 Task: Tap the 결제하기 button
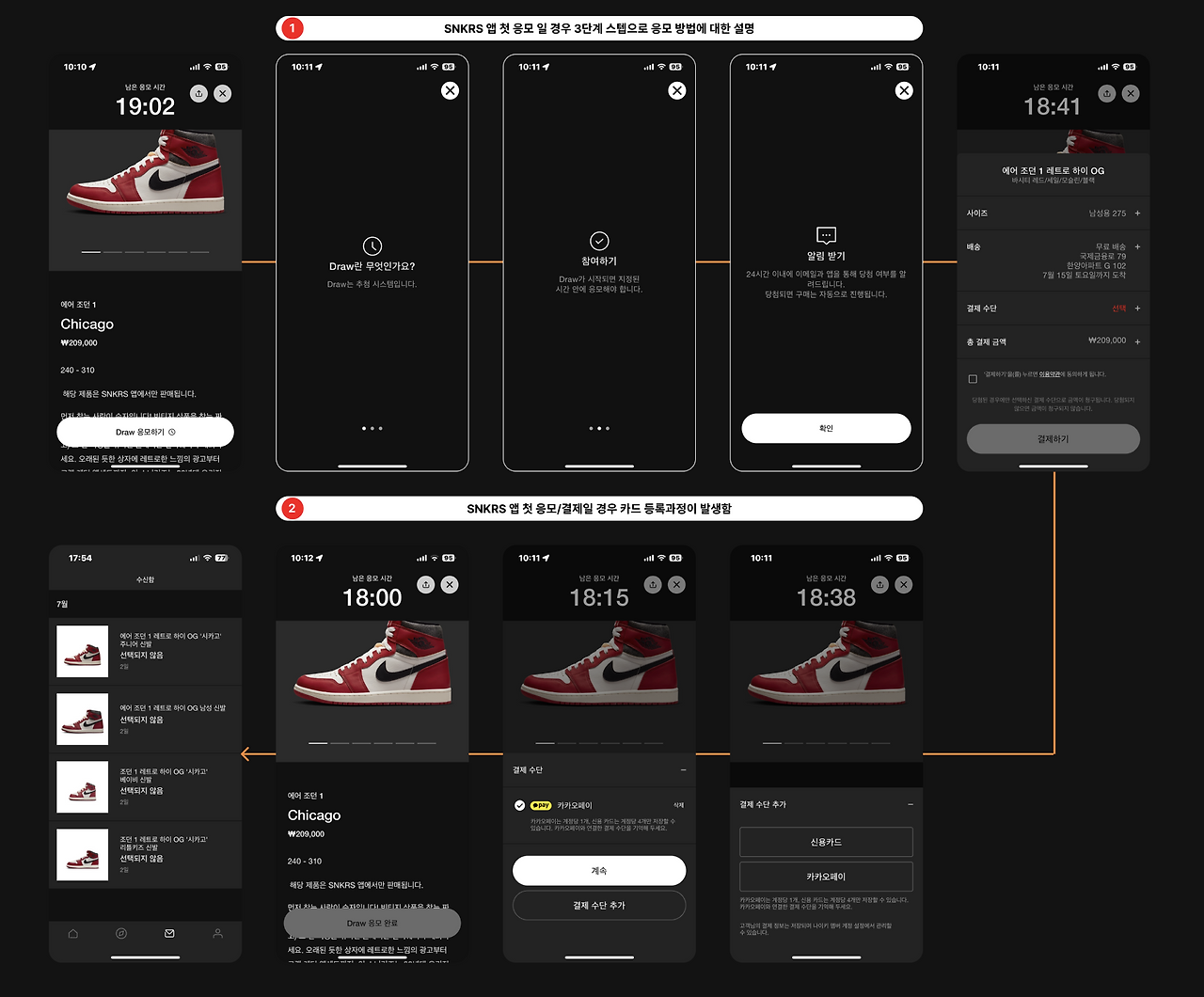pos(1053,439)
